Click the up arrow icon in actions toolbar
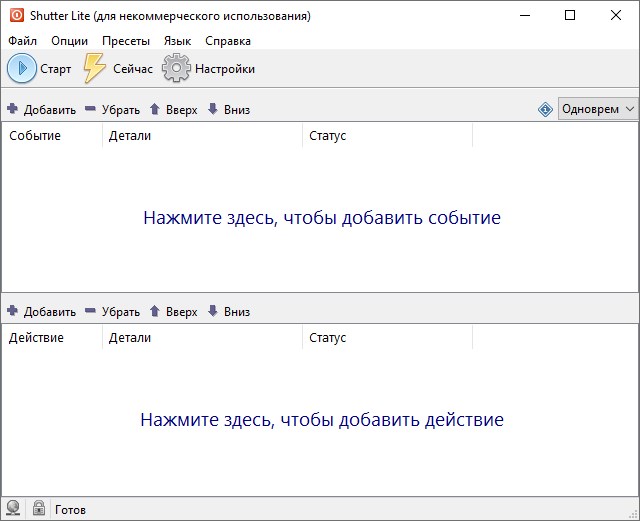Image resolution: width=640 pixels, height=521 pixels. coord(154,311)
